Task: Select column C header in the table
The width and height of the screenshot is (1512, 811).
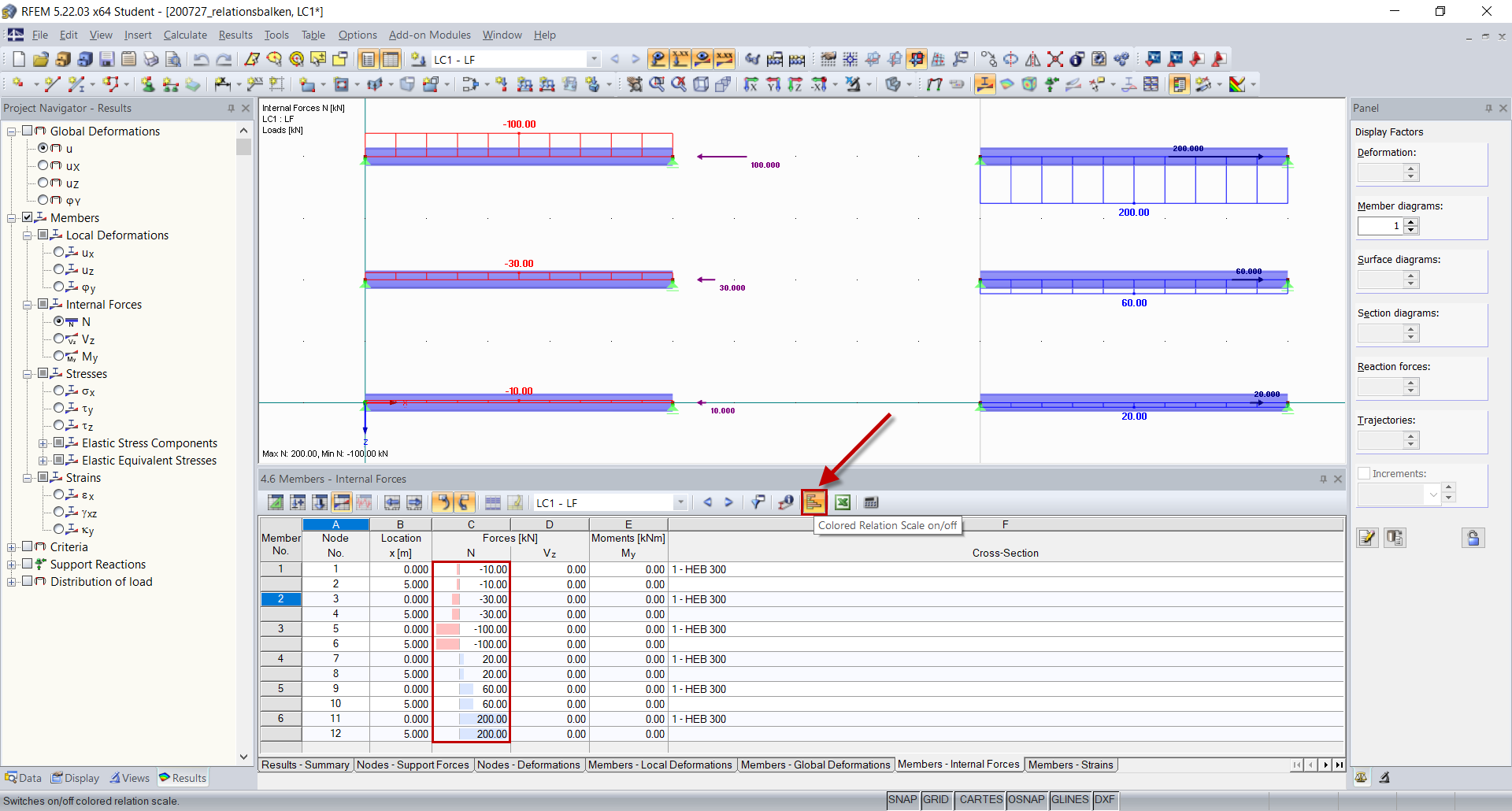Action: point(471,524)
